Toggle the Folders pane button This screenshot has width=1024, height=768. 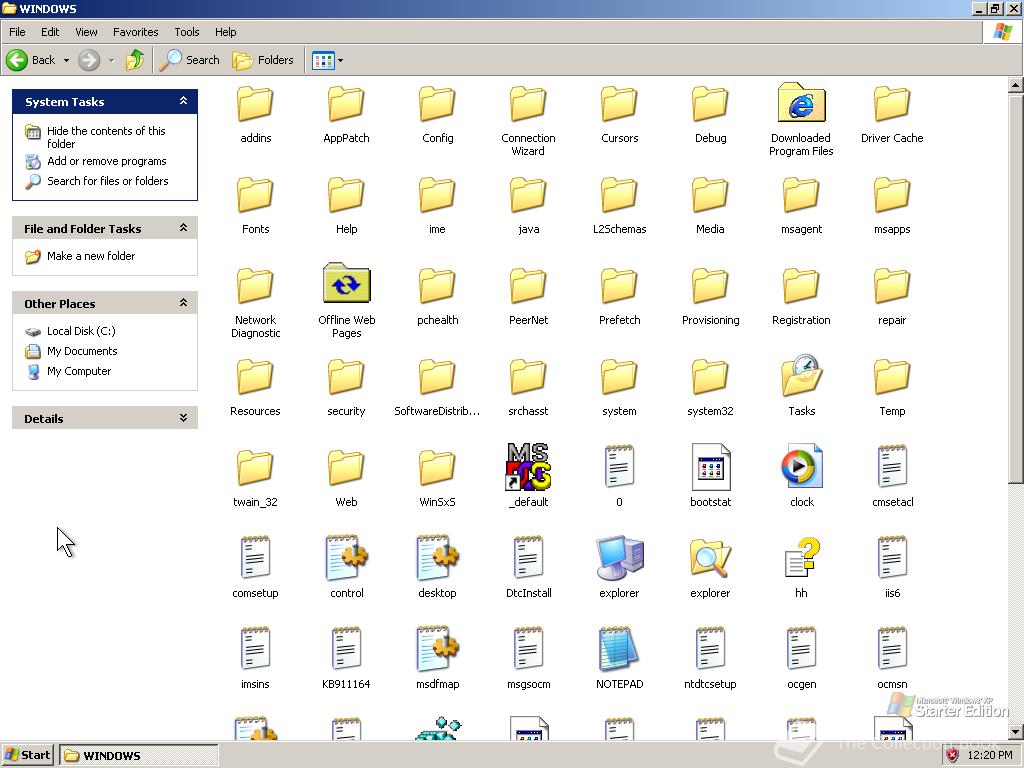coord(263,60)
